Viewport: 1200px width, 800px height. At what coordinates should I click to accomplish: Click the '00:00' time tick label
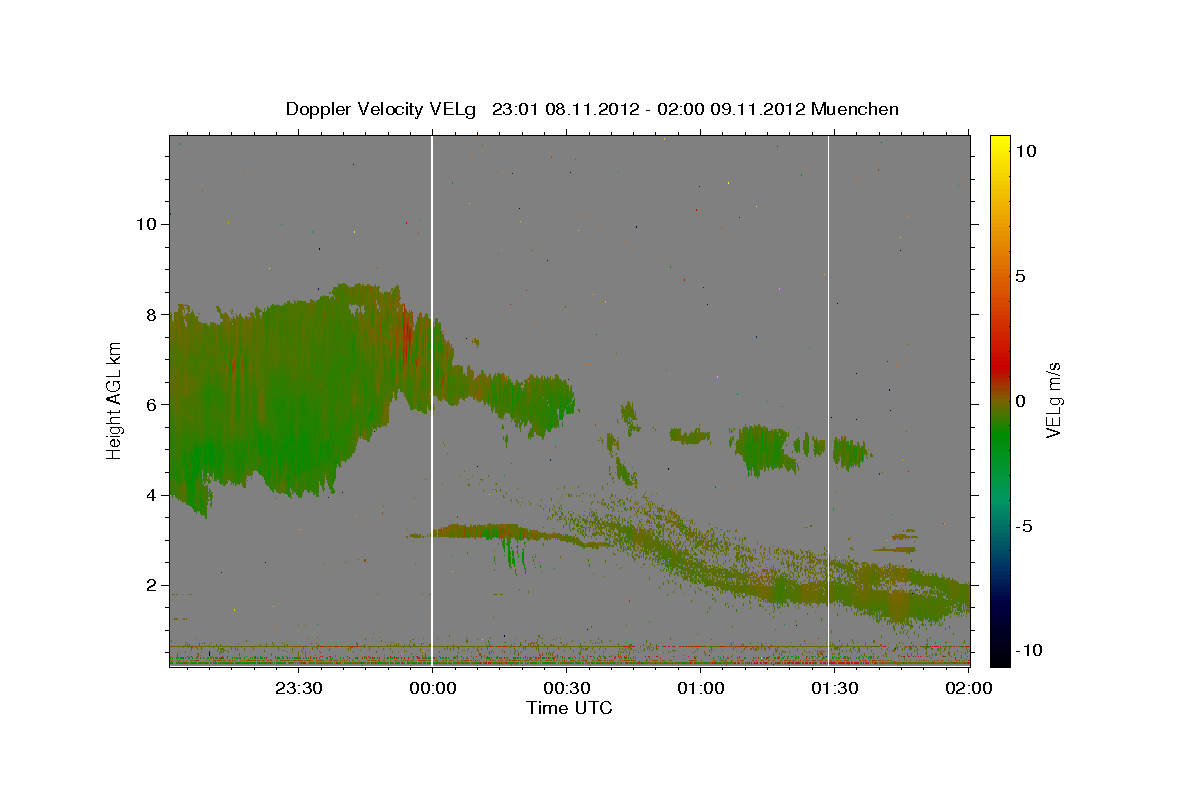pyautogui.click(x=433, y=688)
